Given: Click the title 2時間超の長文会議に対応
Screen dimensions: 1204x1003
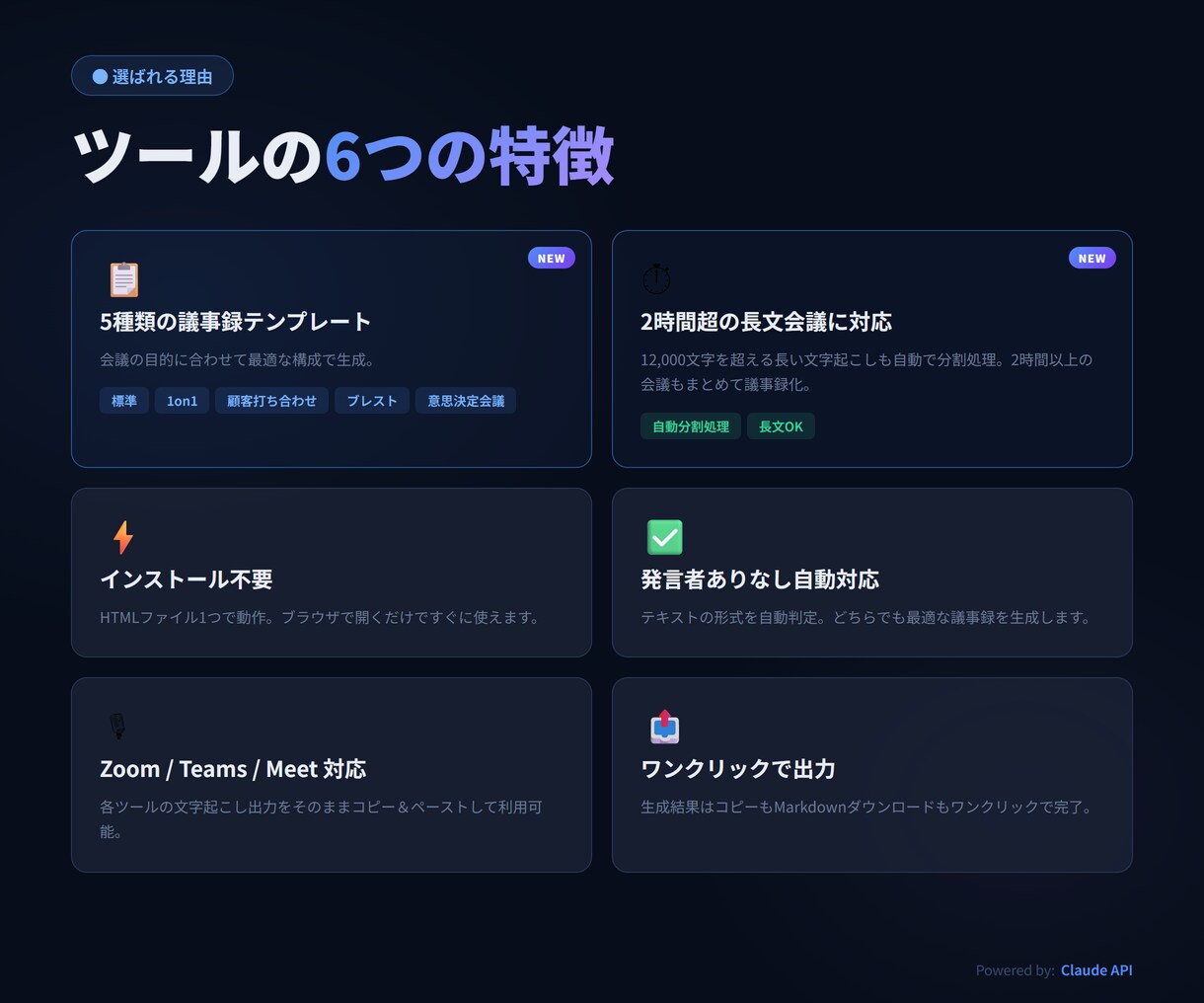Looking at the screenshot, I should tap(766, 322).
